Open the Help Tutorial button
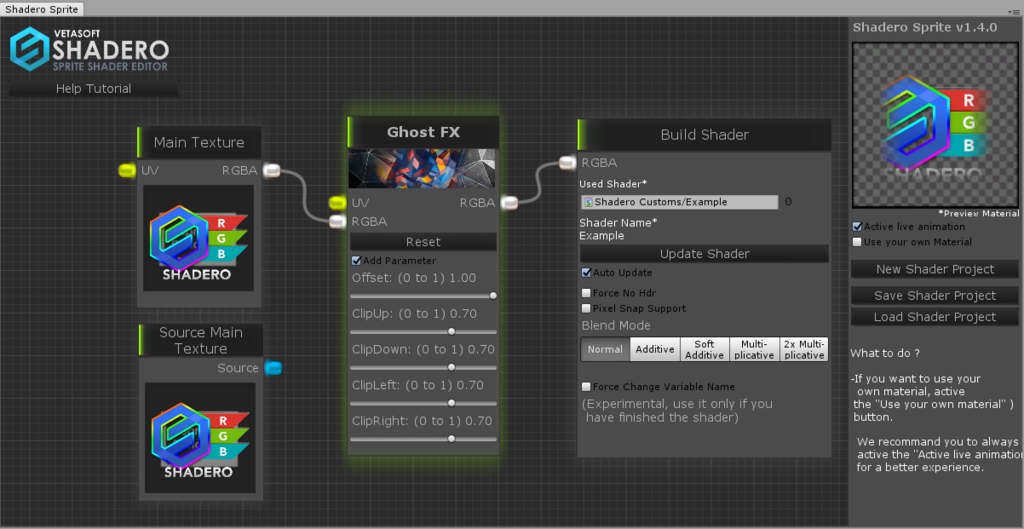This screenshot has width=1024, height=529. pyautogui.click(x=93, y=89)
